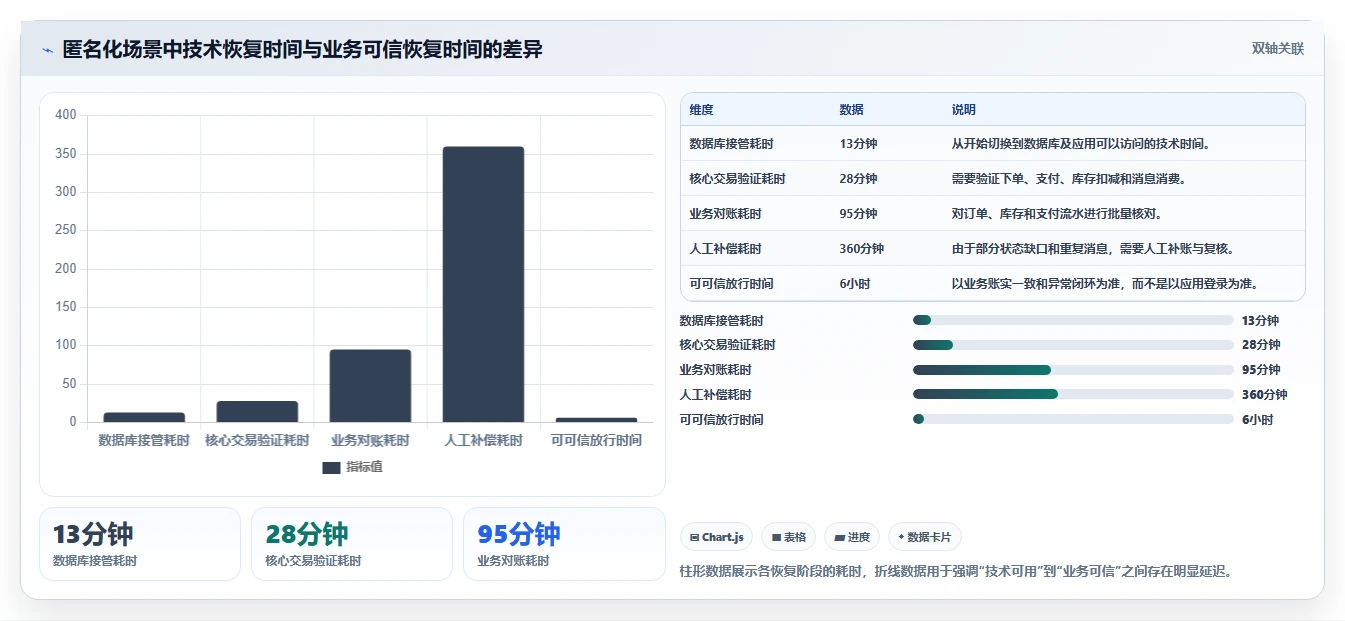This screenshot has width=1345, height=621.
Task: Click the 360分钟 value in the table
Action: click(862, 249)
